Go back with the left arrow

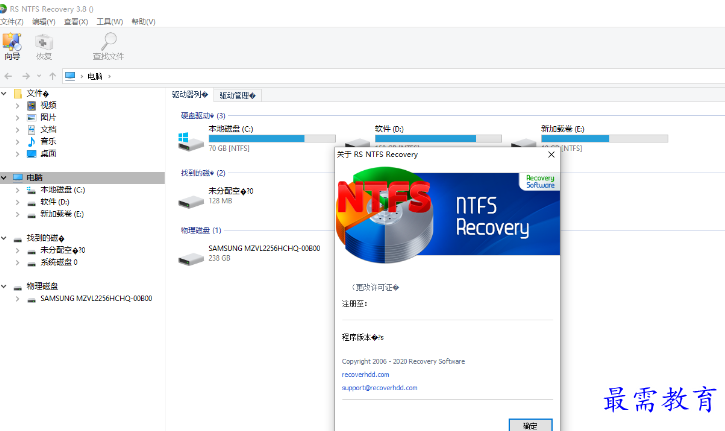click(8, 76)
